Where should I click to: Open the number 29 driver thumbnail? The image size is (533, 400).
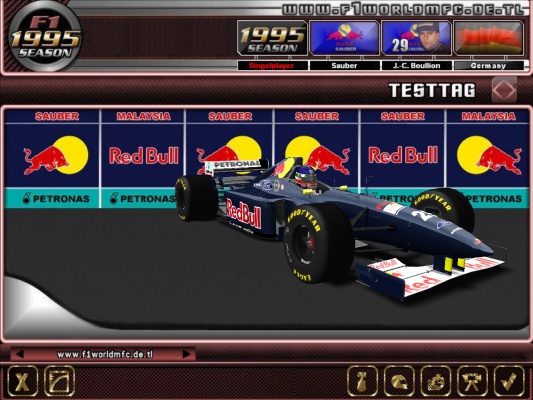tap(416, 38)
